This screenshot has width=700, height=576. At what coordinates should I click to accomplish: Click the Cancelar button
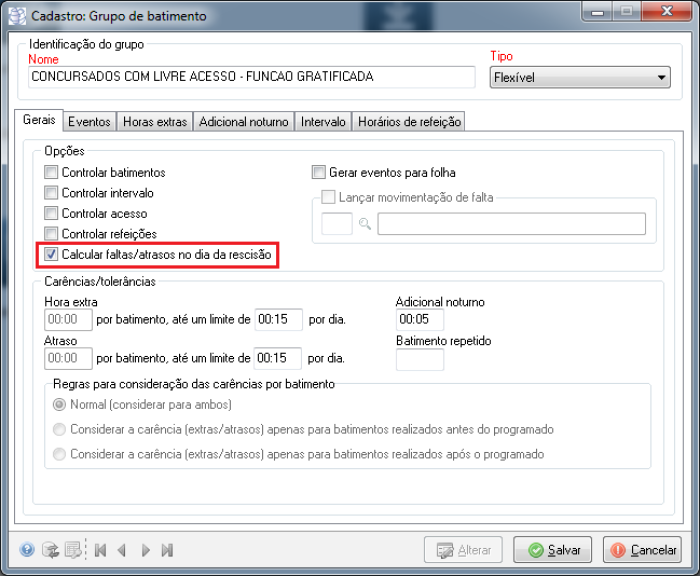pyautogui.click(x=641, y=550)
